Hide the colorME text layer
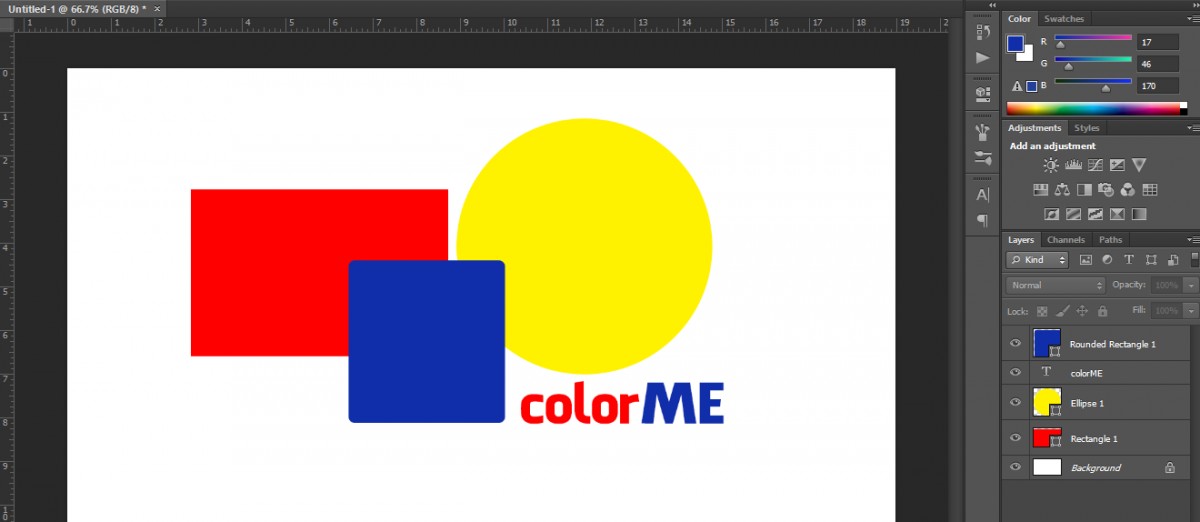 [x=1016, y=372]
